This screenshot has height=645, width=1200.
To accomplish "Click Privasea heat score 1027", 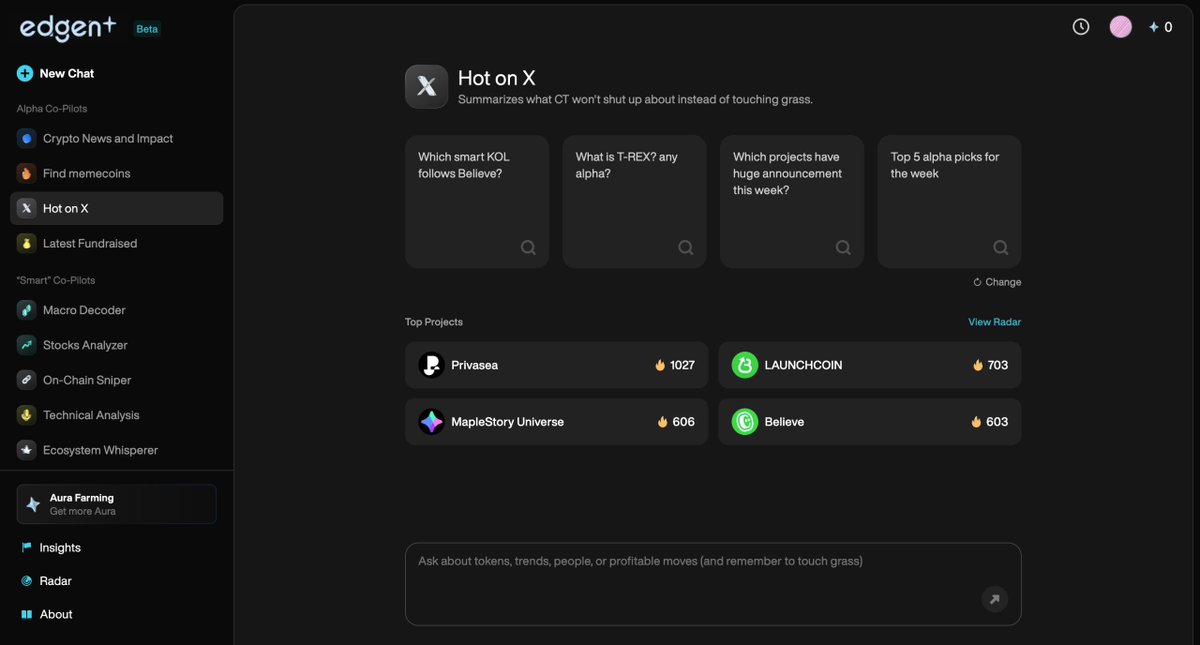I will coord(675,365).
